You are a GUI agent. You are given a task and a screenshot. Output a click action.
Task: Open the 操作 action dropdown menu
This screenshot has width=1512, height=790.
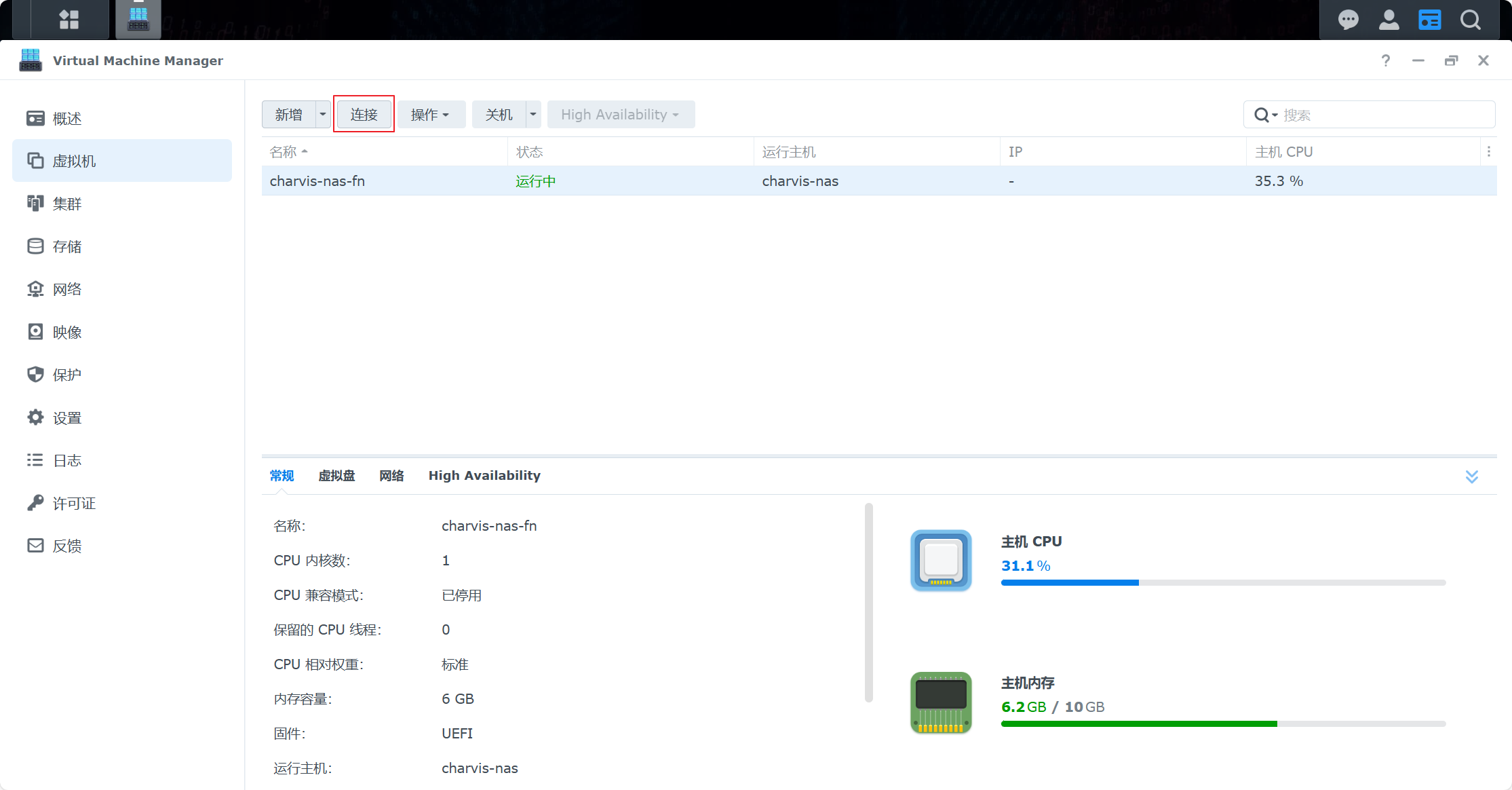click(430, 115)
